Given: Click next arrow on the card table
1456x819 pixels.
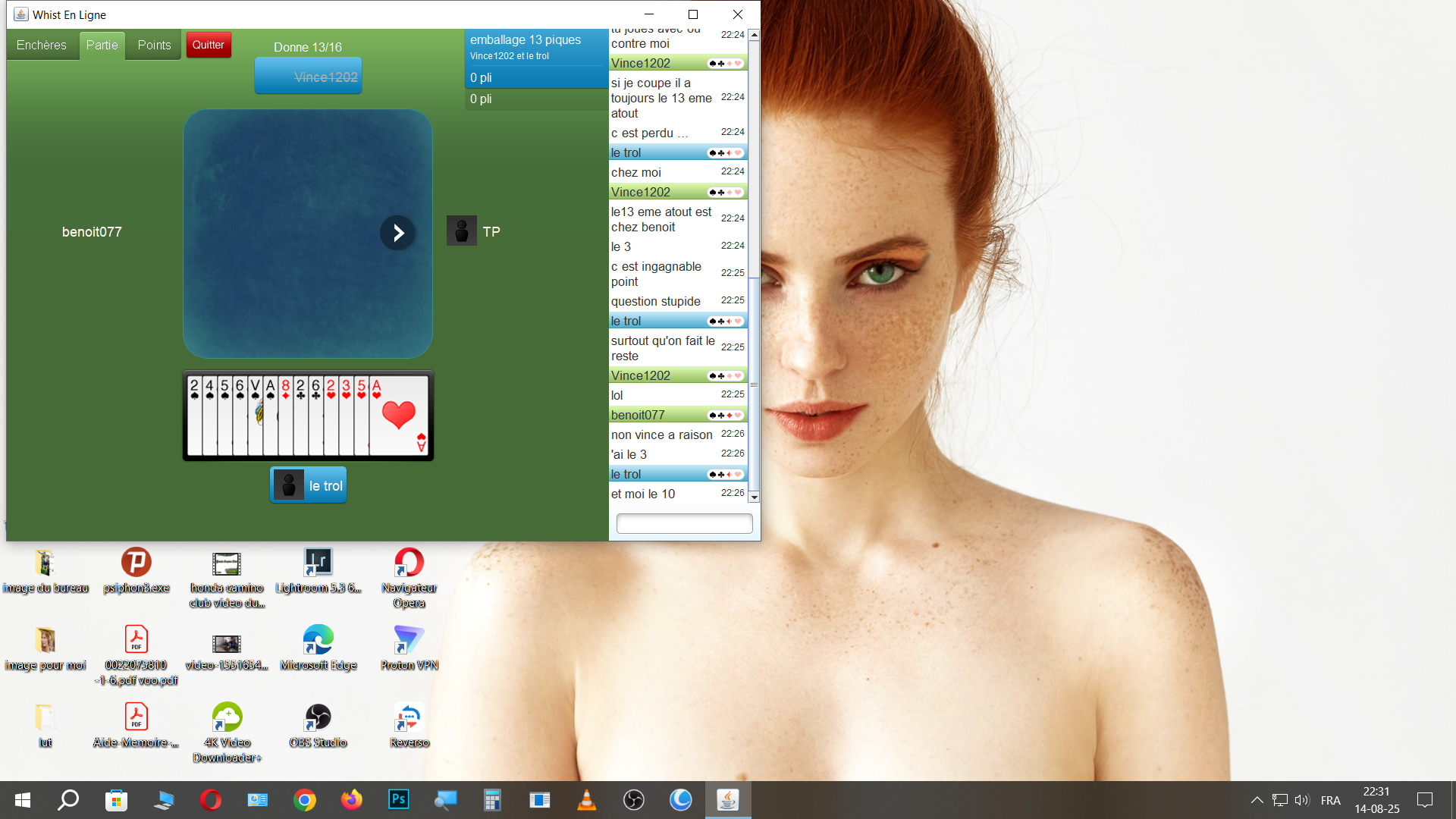Looking at the screenshot, I should pyautogui.click(x=397, y=233).
